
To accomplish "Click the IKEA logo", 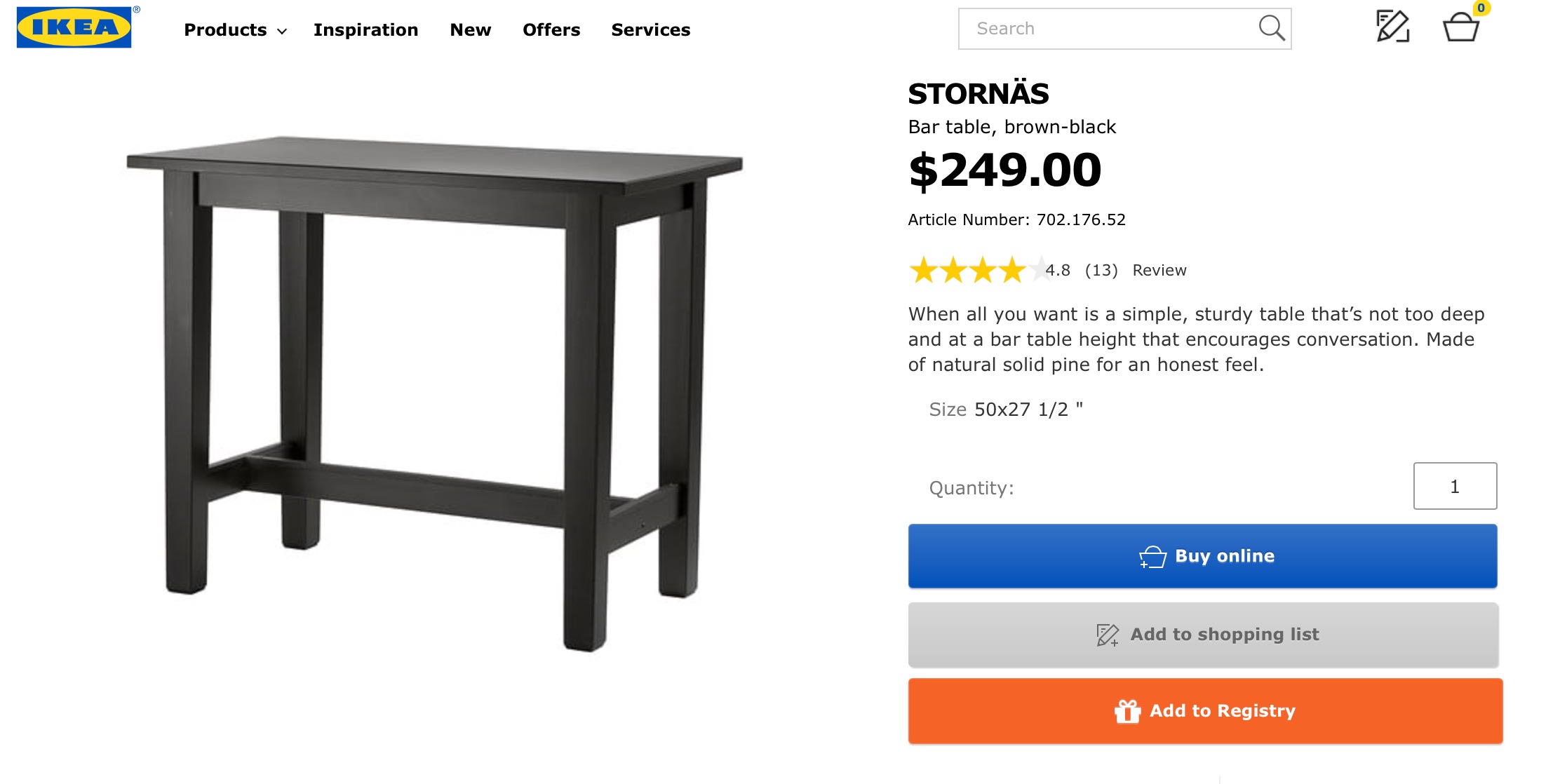I will coord(74,28).
